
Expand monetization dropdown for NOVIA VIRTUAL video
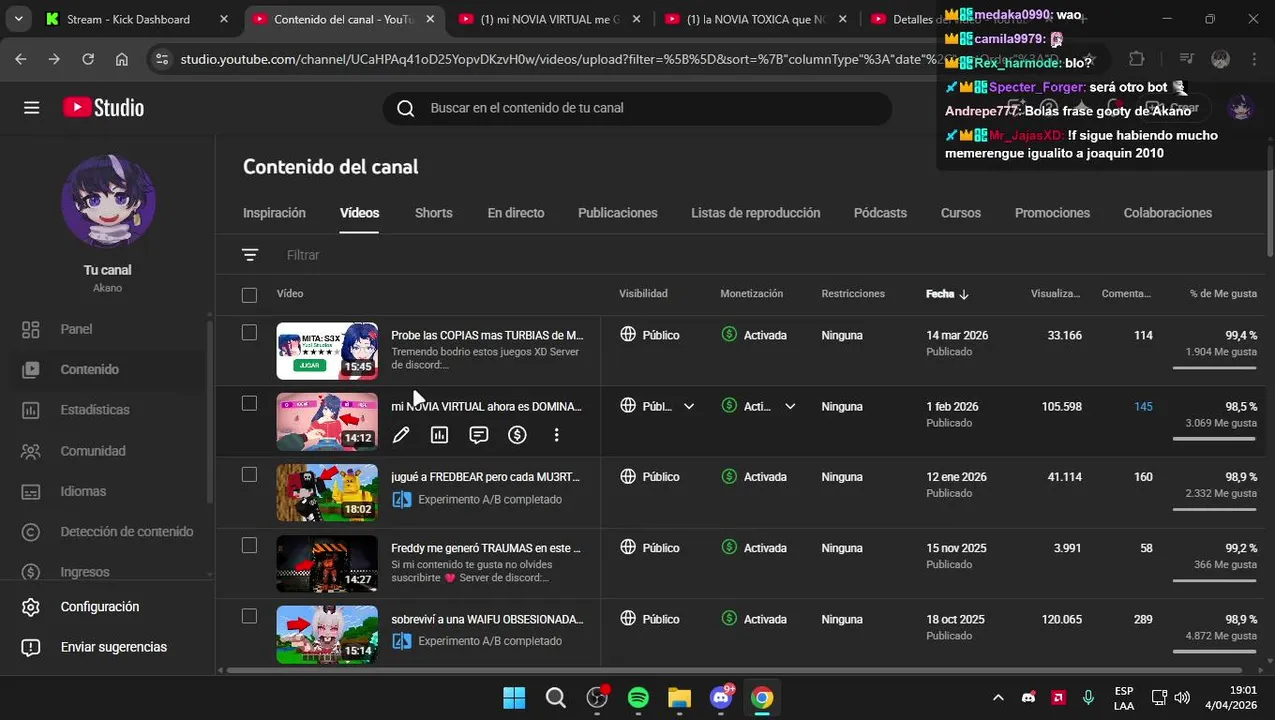click(790, 406)
